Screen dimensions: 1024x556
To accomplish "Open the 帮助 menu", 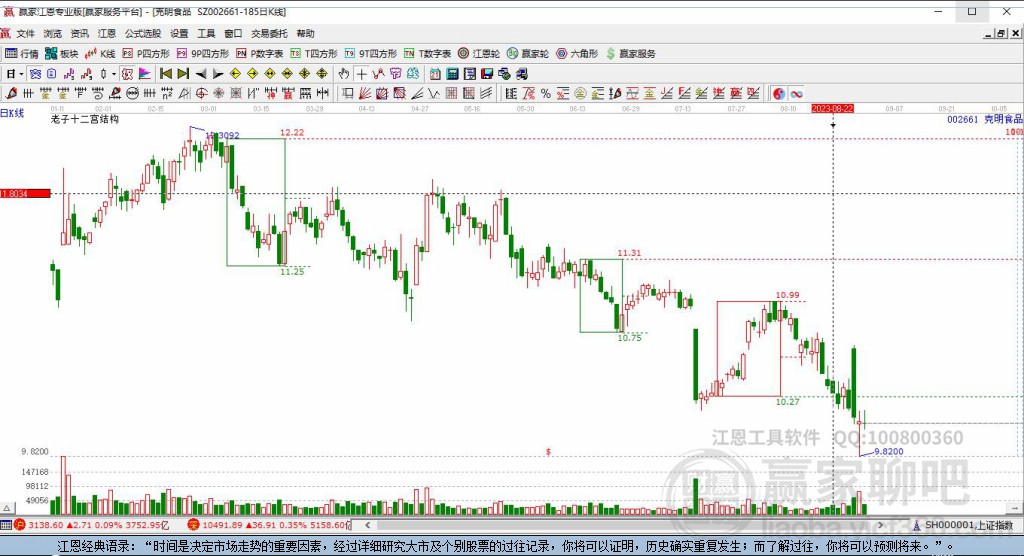I will click(305, 33).
